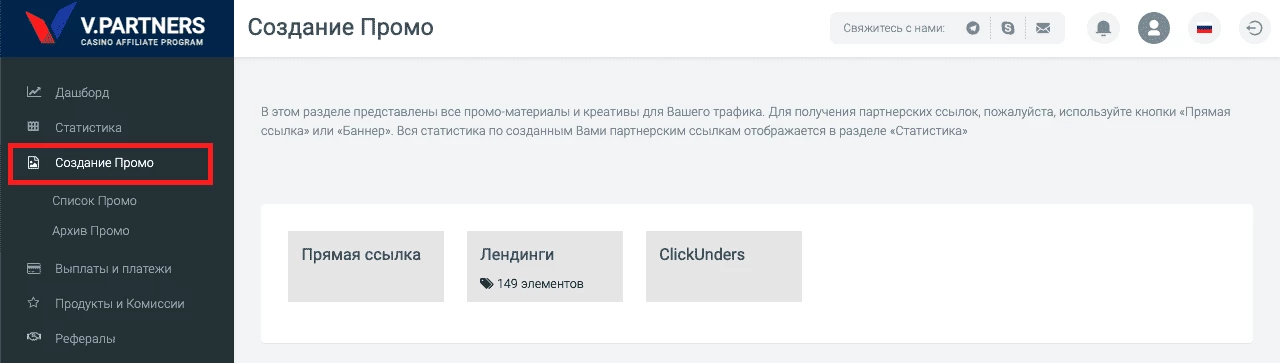Click the logout arrow icon
Image resolution: width=1280 pixels, height=363 pixels.
(1254, 28)
